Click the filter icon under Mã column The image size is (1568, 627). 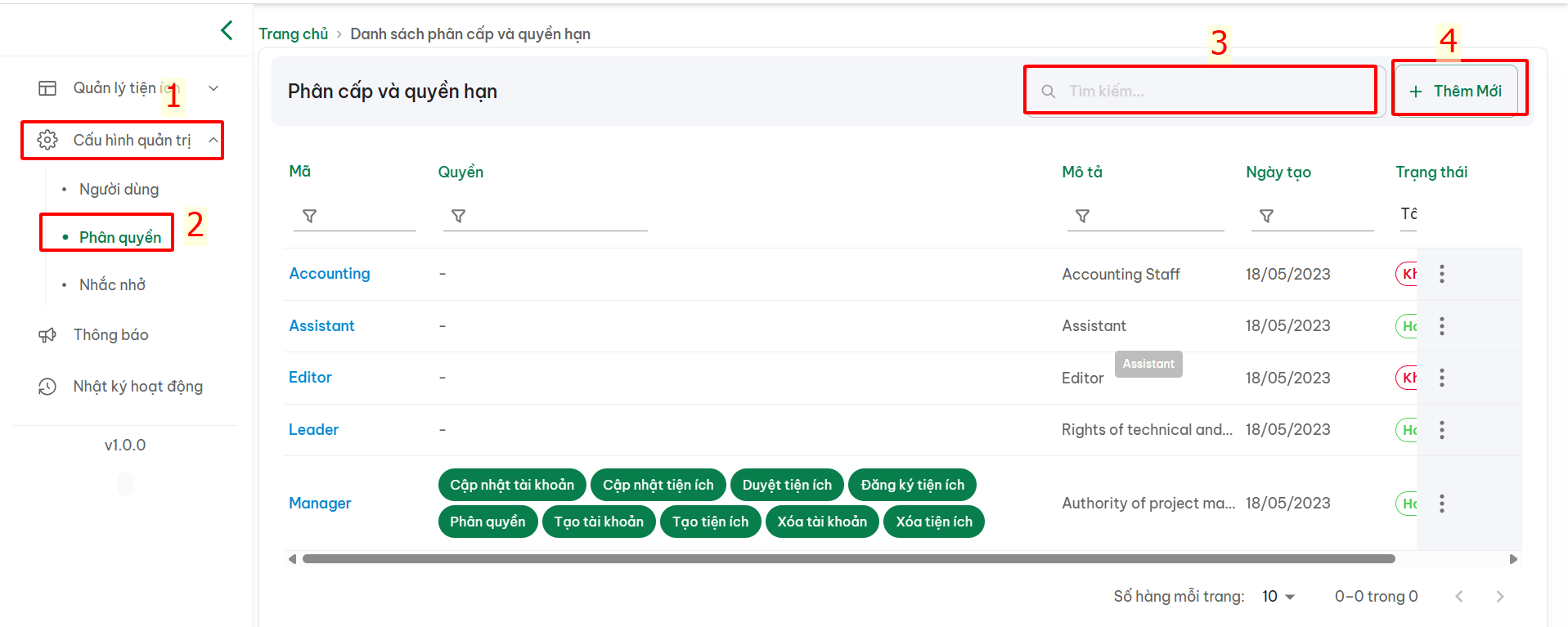coord(309,216)
